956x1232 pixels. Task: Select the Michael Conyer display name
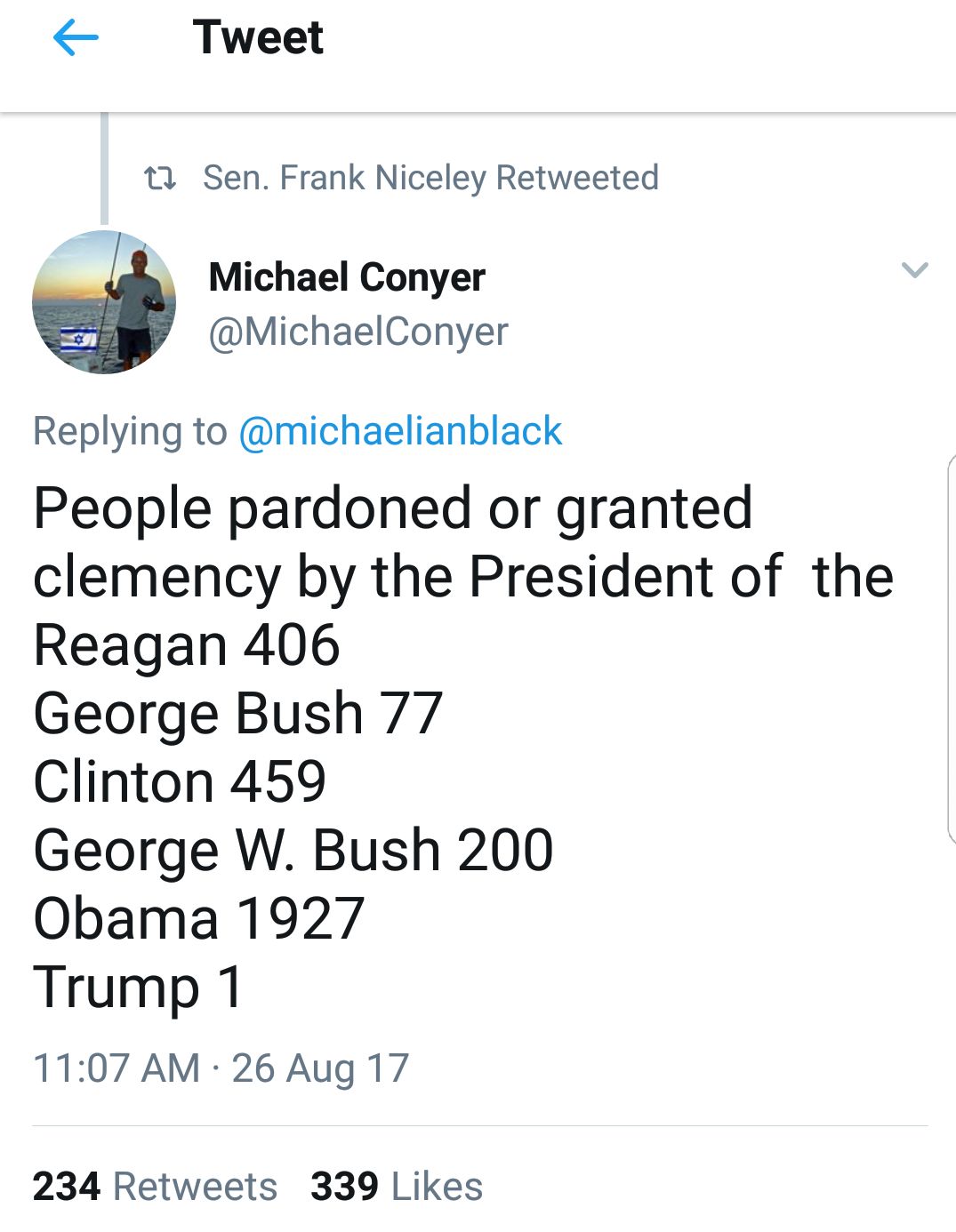click(347, 277)
